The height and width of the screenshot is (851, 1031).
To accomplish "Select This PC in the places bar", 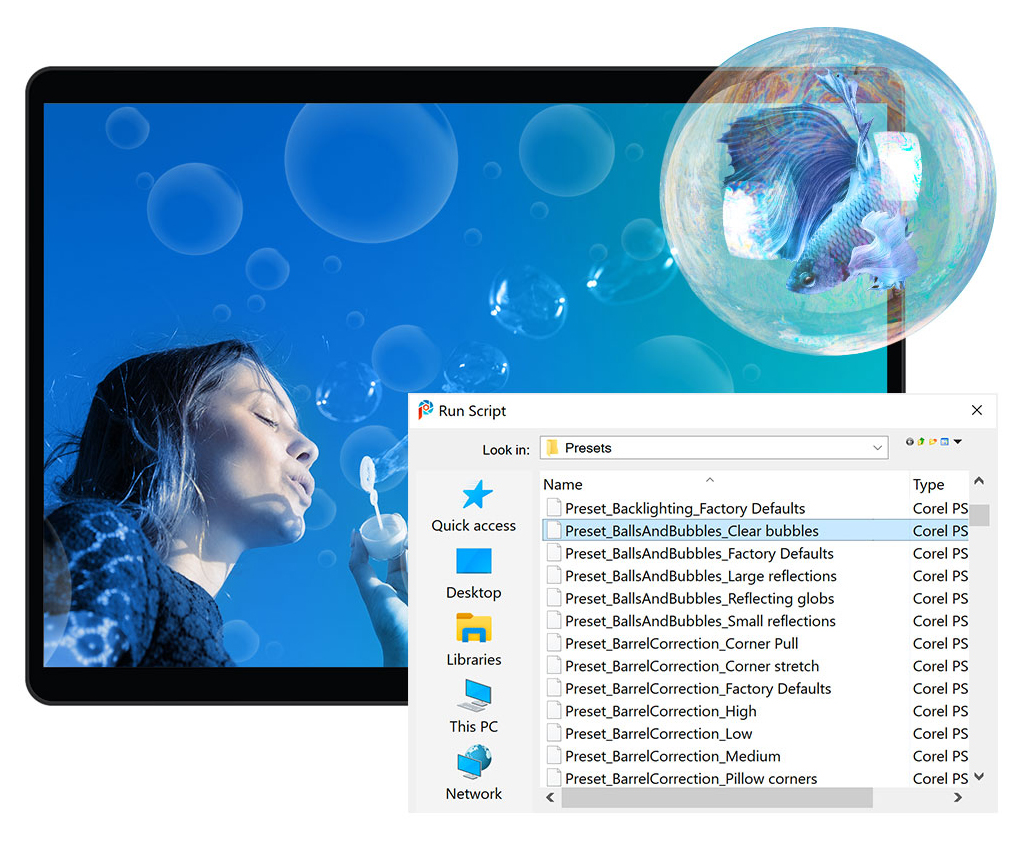I will tap(473, 707).
